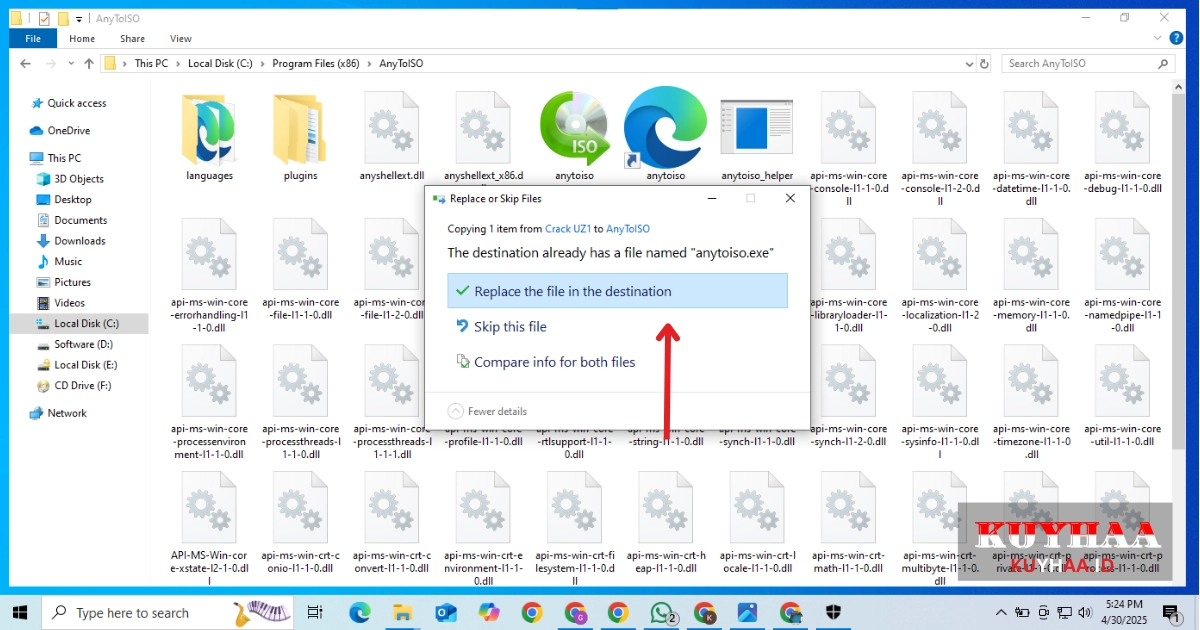
Task: Click the Crack UZ1 source link
Action: [x=568, y=229]
